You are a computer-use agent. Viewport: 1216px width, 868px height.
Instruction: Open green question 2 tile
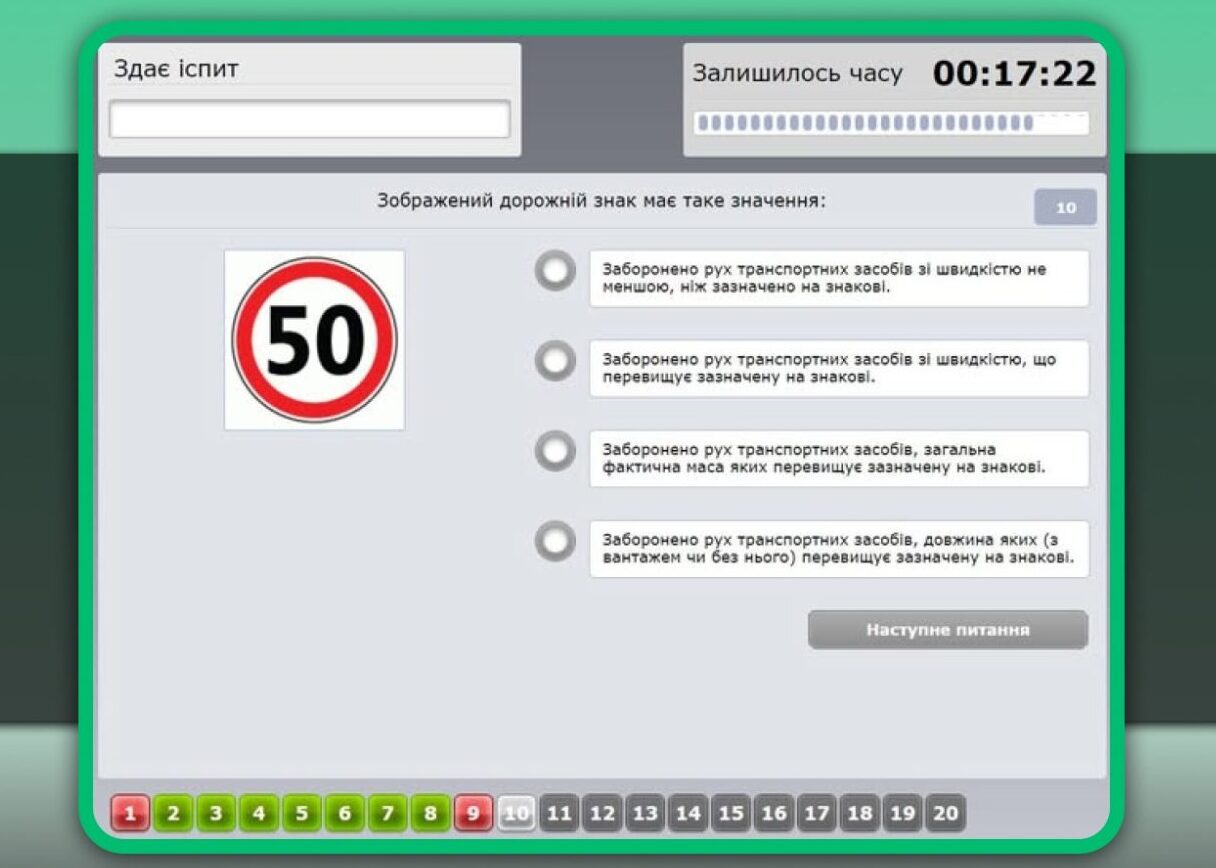pyautogui.click(x=173, y=813)
